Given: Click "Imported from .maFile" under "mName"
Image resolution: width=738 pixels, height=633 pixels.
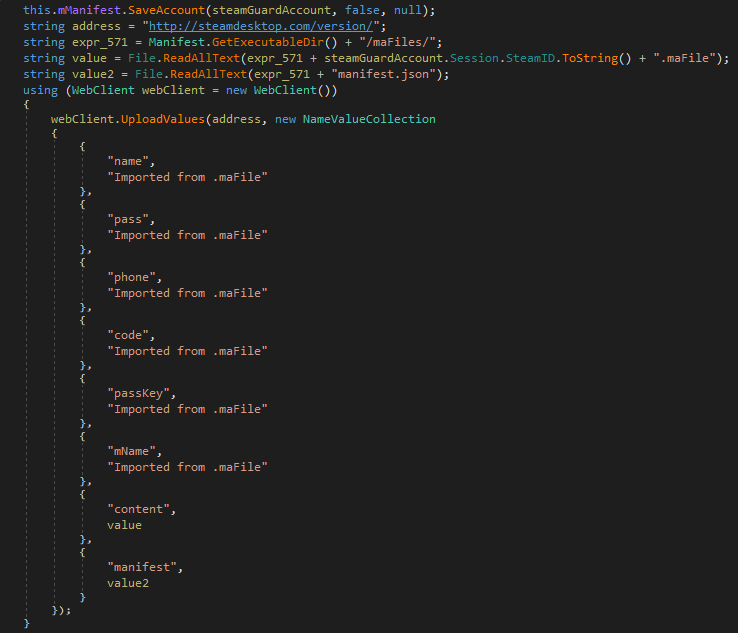Looking at the screenshot, I should (187, 467).
